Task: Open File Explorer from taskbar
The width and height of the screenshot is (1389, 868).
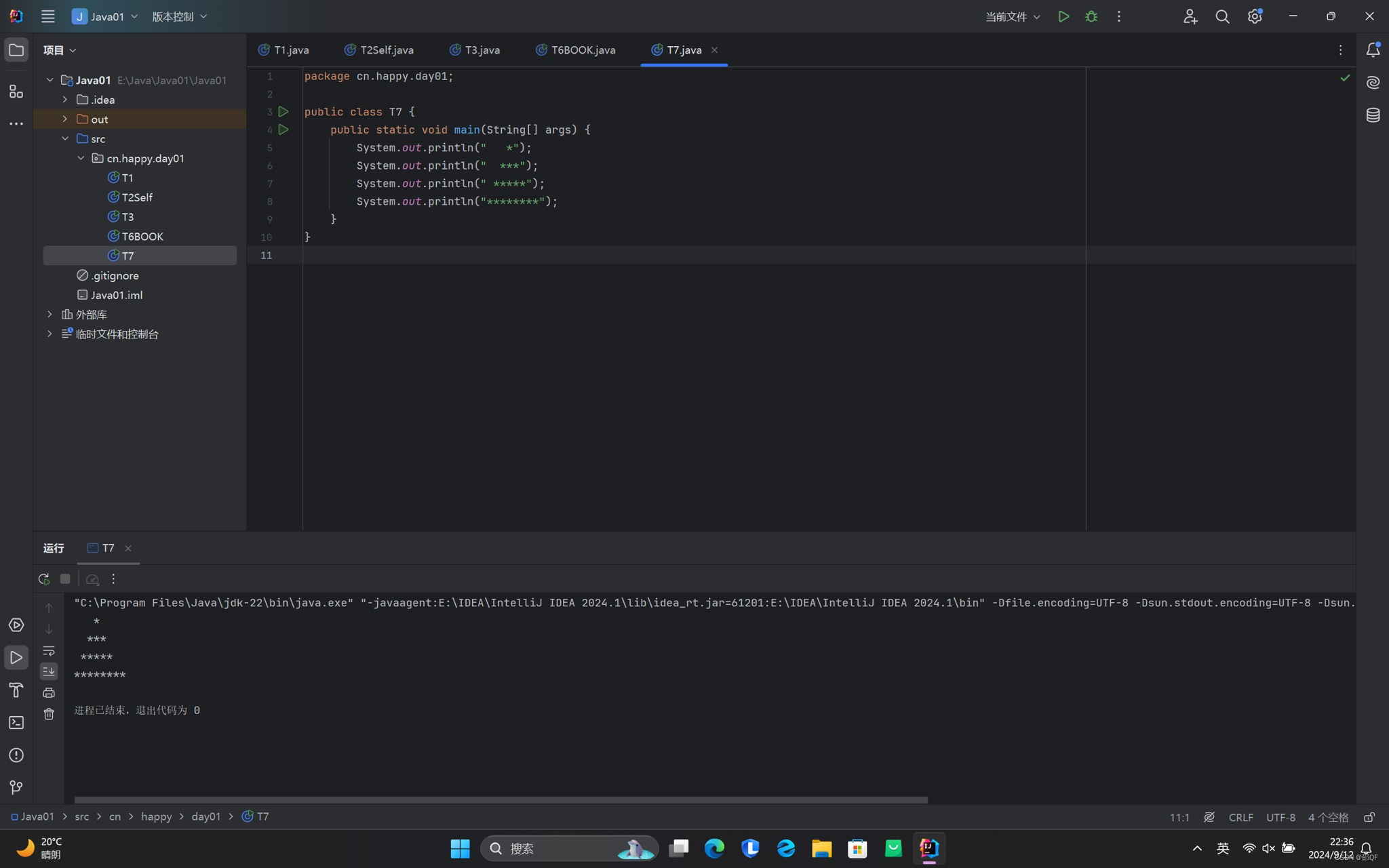Action: click(821, 848)
